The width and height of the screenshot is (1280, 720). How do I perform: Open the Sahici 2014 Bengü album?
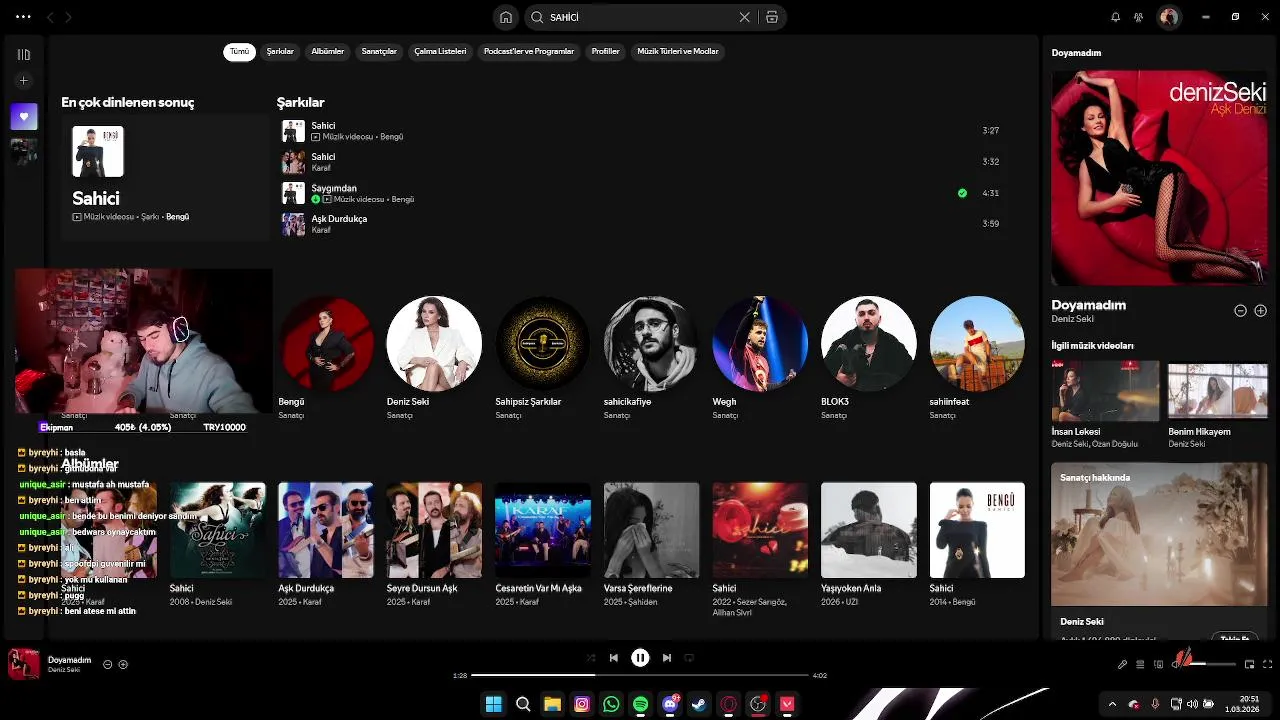pos(977,545)
